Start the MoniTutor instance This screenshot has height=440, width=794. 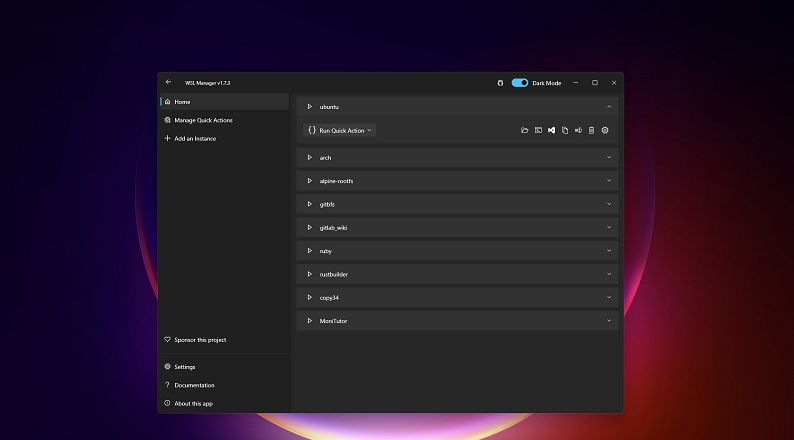[309, 321]
